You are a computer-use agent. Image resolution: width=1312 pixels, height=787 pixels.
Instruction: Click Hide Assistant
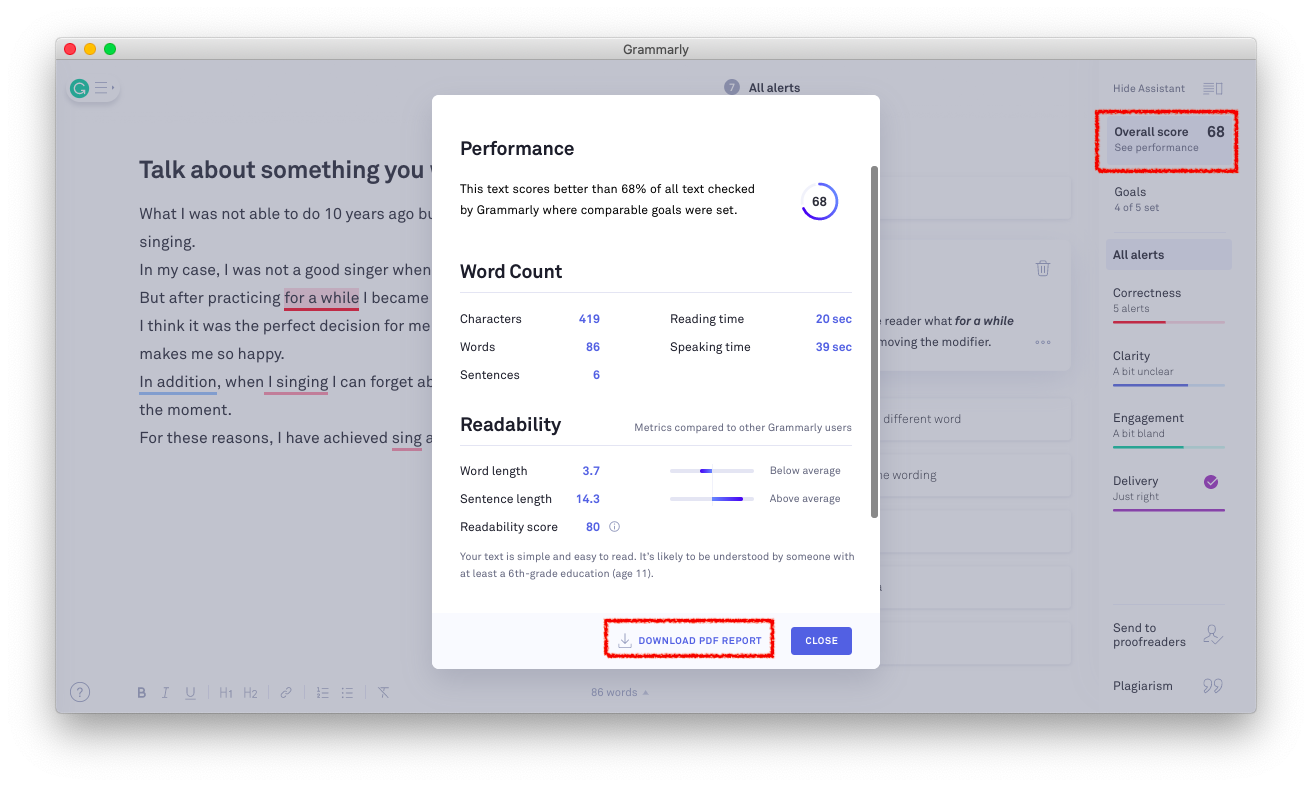(x=1149, y=88)
